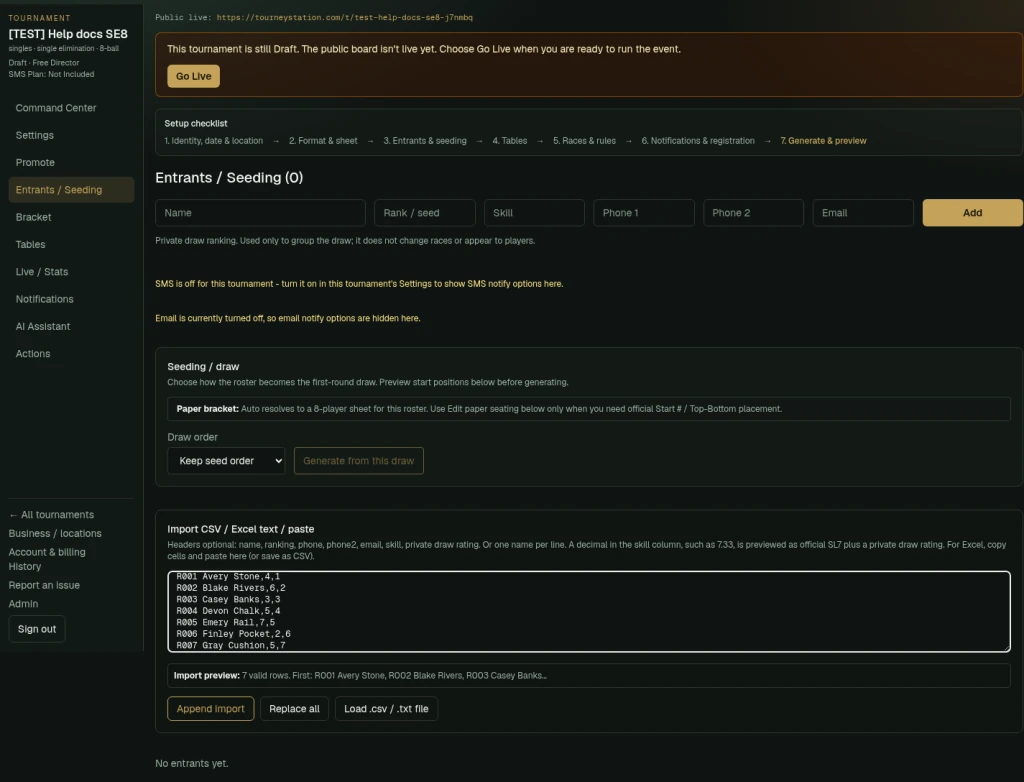Click the 'R007 Gray Cushion,5,7' line

[231, 645]
